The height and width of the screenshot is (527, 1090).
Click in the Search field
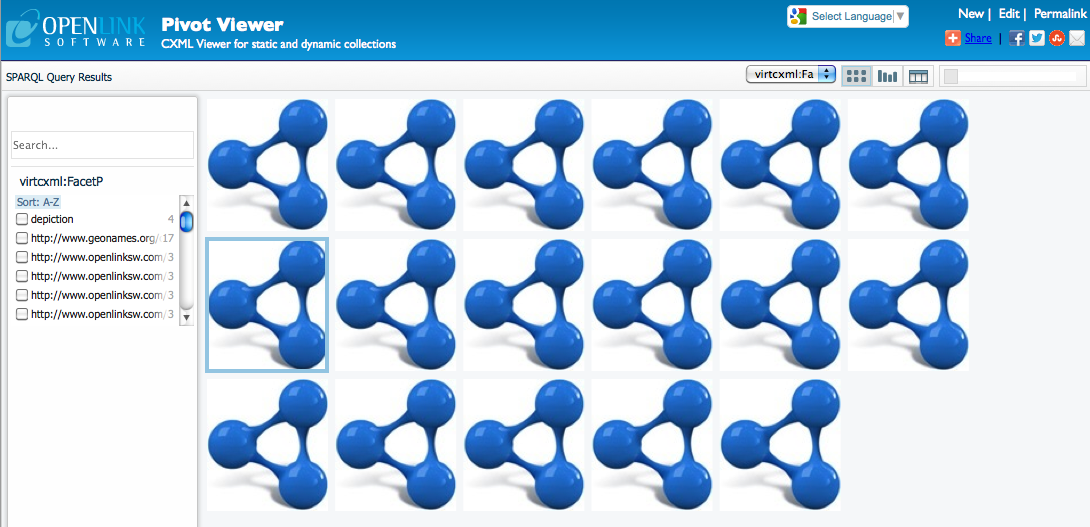pos(102,145)
